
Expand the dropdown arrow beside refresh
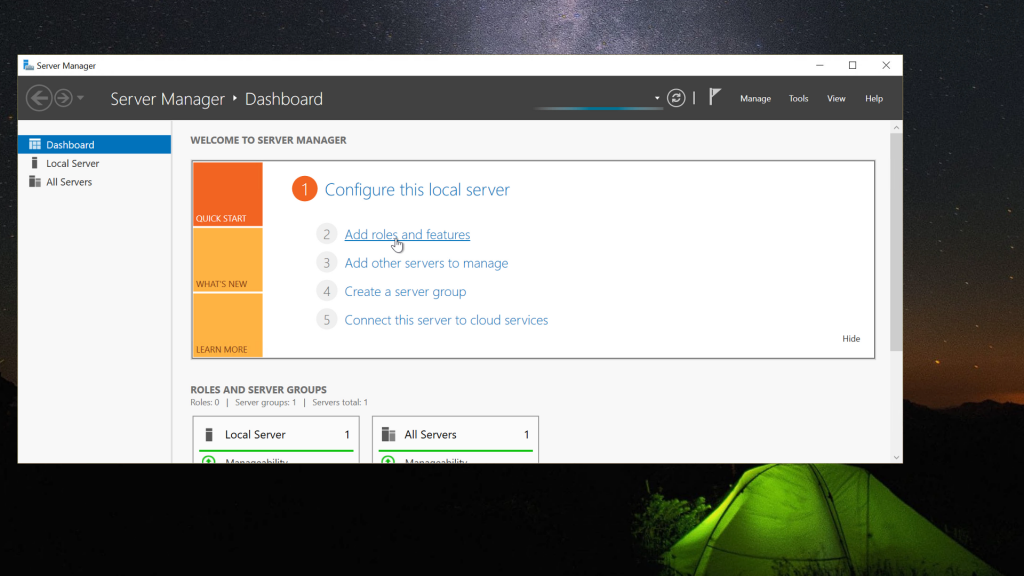click(x=657, y=99)
